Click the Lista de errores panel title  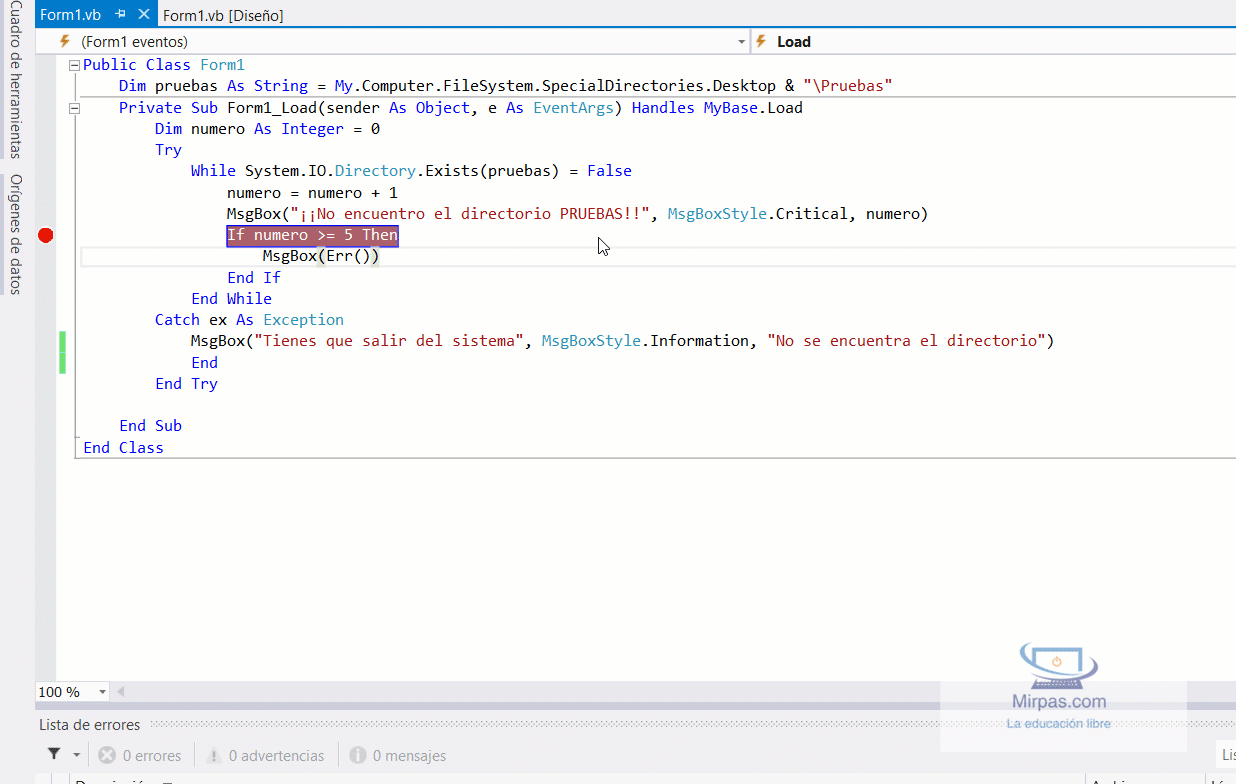pos(90,725)
